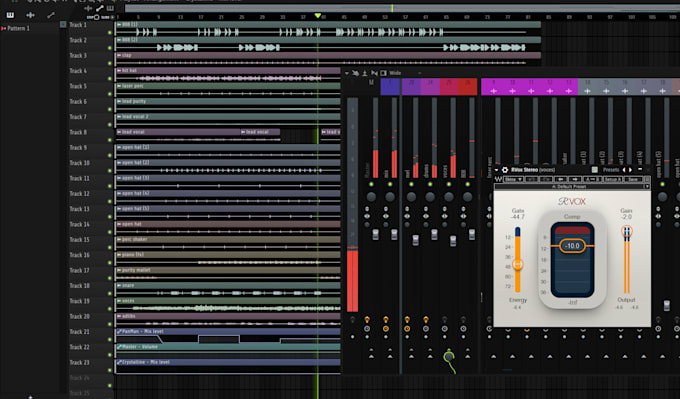
Task: Click the gear icon in the RVox plugin title bar
Action: pos(505,170)
